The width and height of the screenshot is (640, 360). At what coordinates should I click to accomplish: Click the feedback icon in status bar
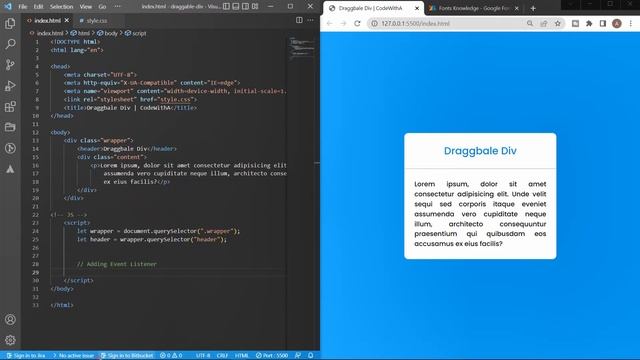298,356
